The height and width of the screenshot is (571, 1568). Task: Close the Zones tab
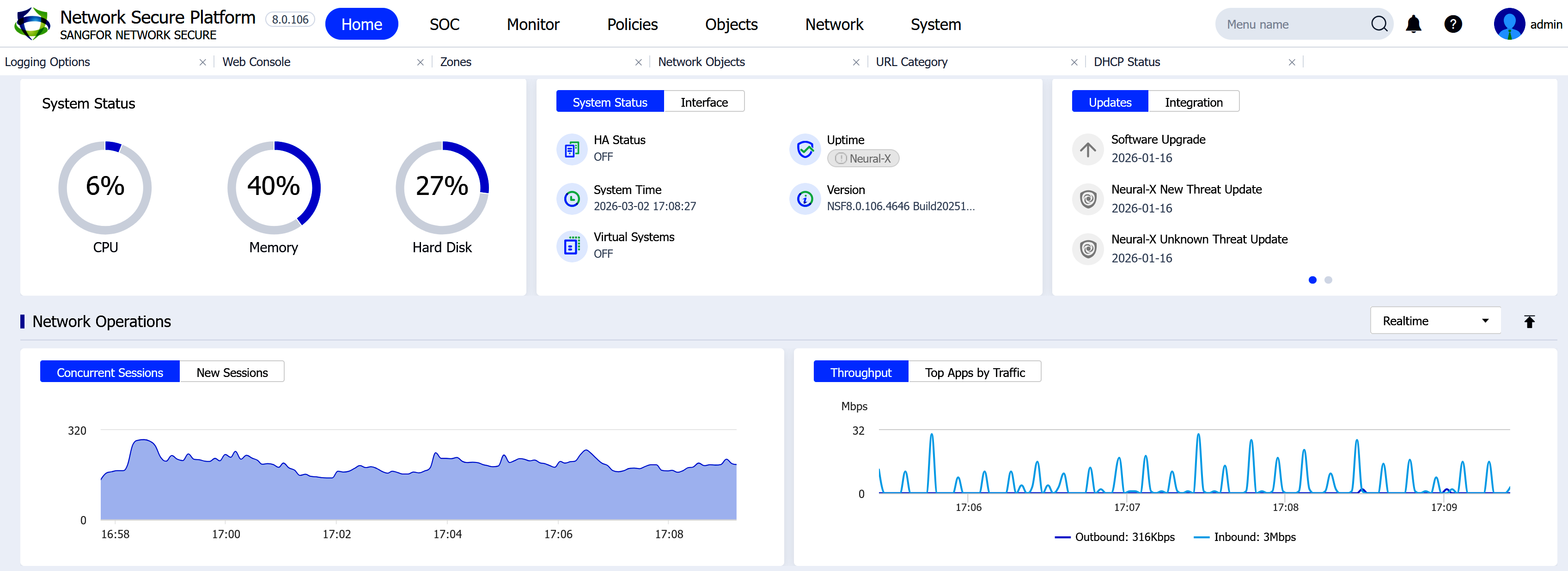coord(638,62)
